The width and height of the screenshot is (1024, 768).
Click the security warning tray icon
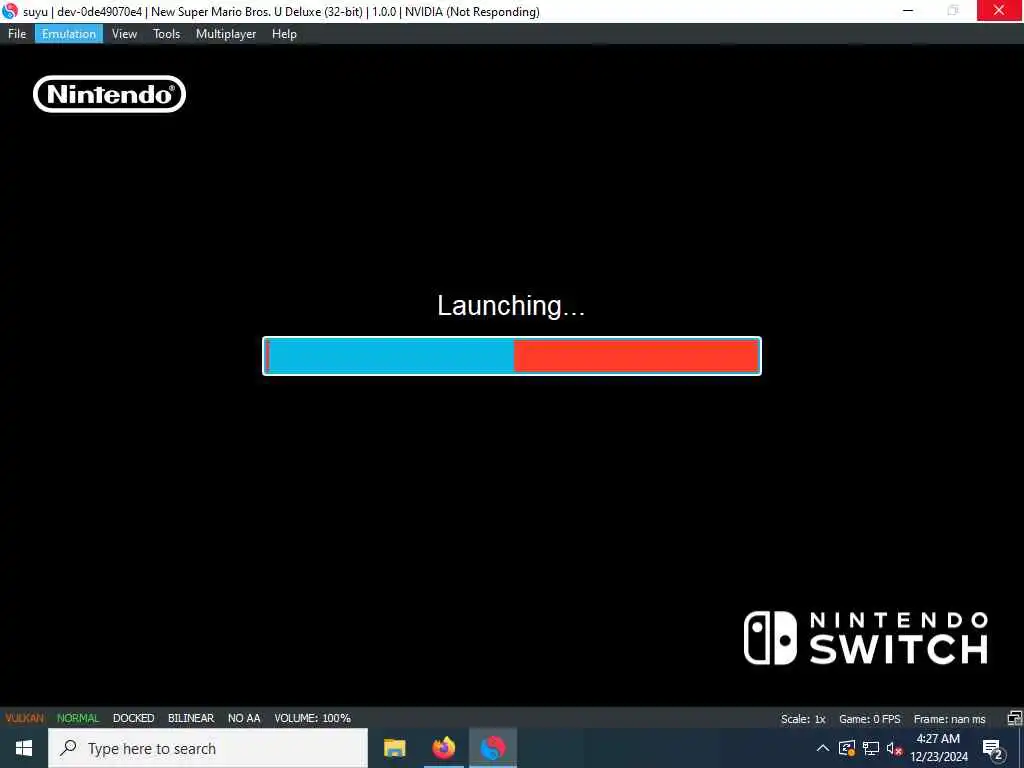(x=847, y=748)
